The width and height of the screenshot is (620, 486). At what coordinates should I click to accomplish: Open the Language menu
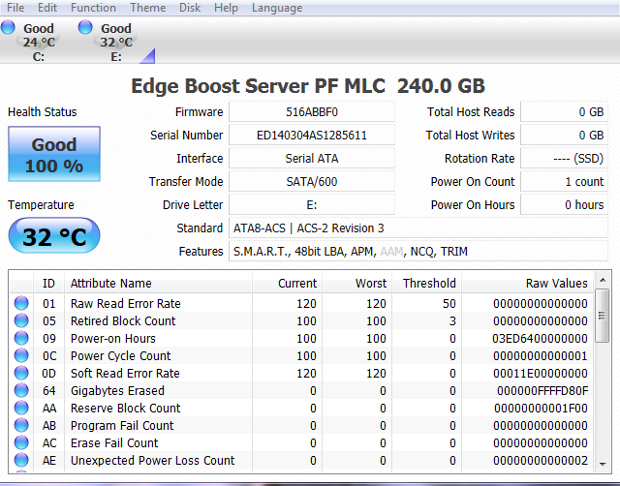click(x=277, y=8)
